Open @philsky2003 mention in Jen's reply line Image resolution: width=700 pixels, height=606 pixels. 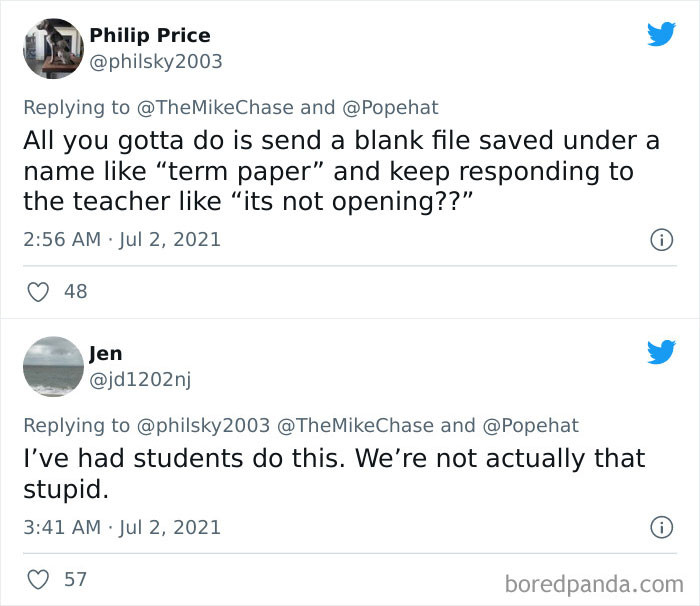tap(198, 425)
